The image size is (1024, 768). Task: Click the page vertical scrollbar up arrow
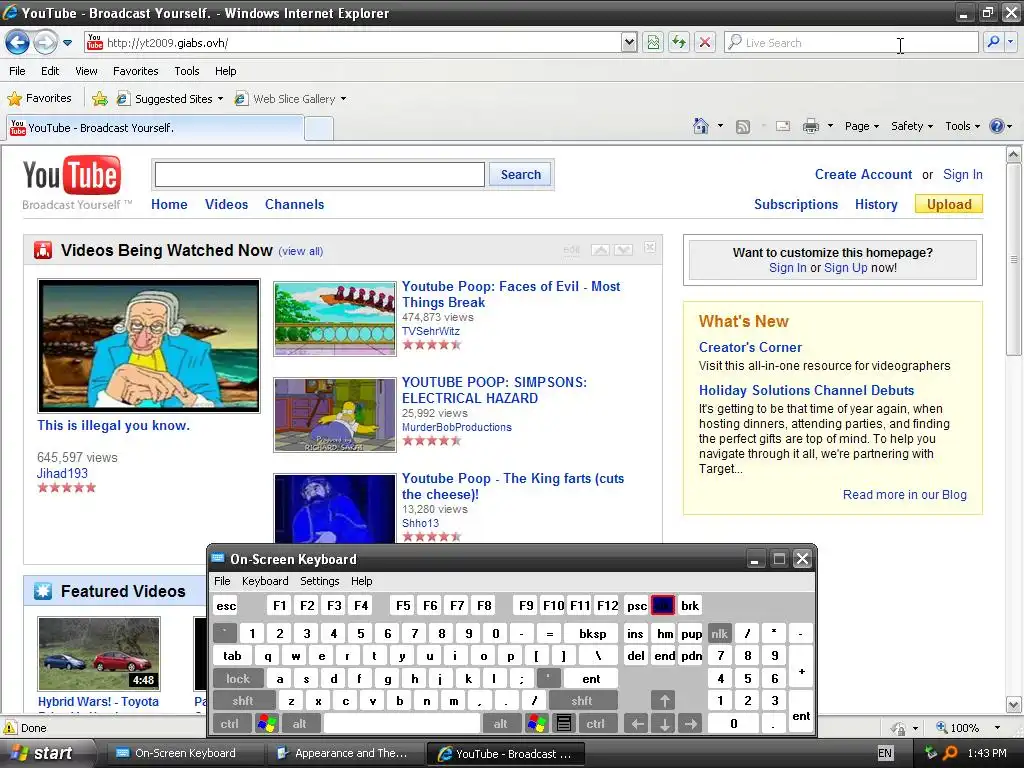point(1014,155)
